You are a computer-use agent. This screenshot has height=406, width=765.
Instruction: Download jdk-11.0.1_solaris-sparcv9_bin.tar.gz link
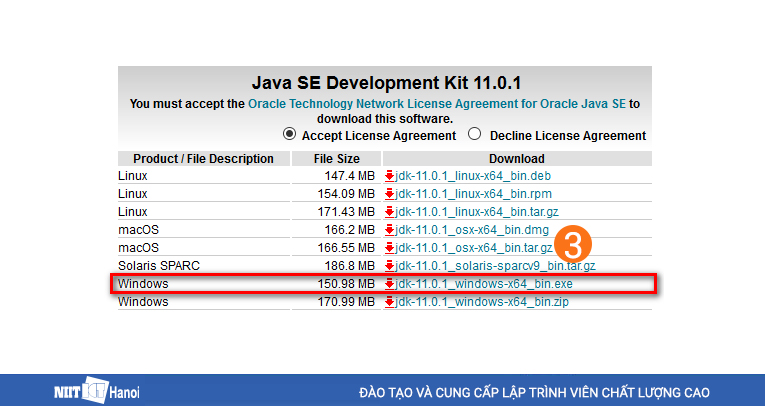(495, 266)
